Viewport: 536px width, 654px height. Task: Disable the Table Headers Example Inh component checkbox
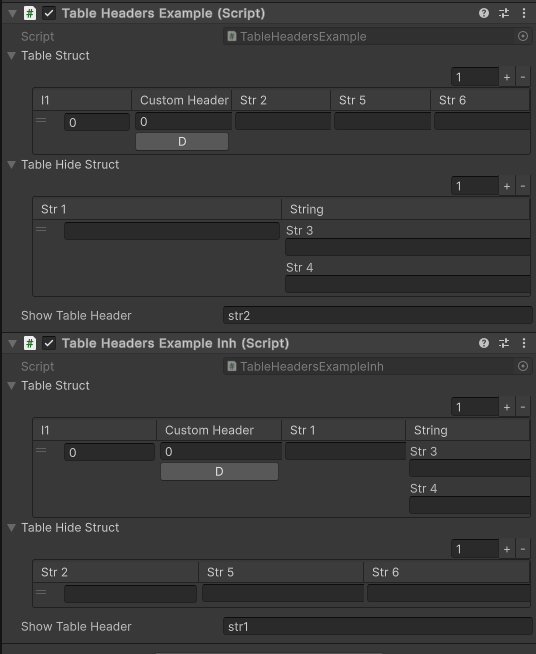(49, 343)
